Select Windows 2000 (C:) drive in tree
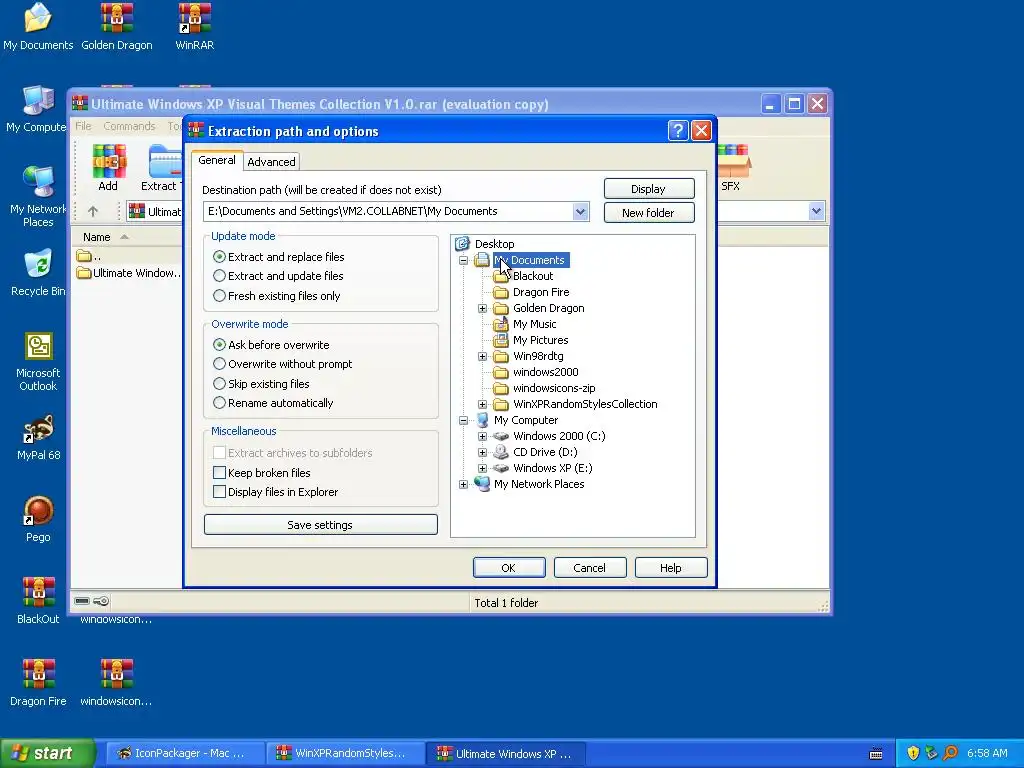 (559, 436)
